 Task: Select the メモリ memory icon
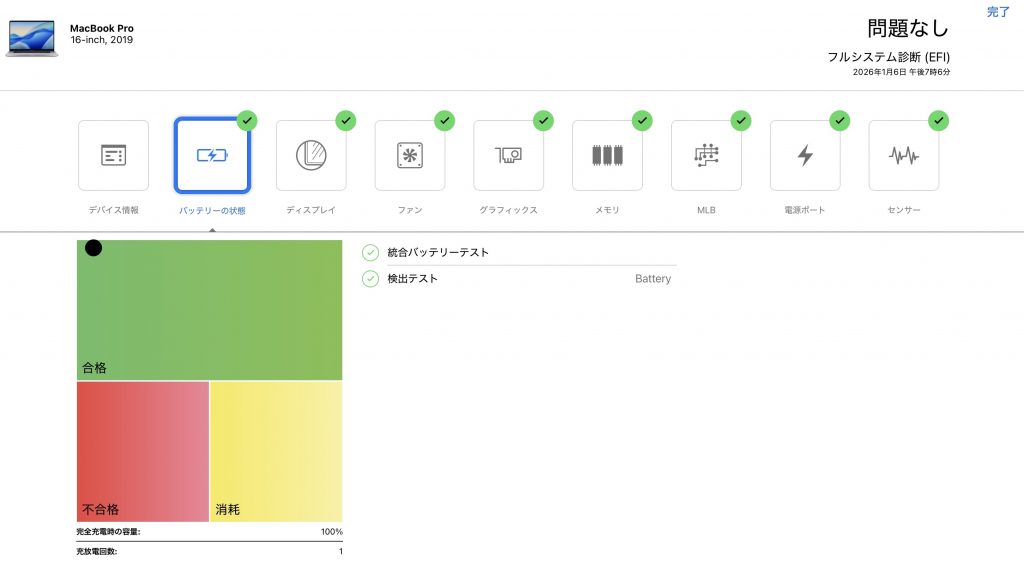[x=607, y=155]
